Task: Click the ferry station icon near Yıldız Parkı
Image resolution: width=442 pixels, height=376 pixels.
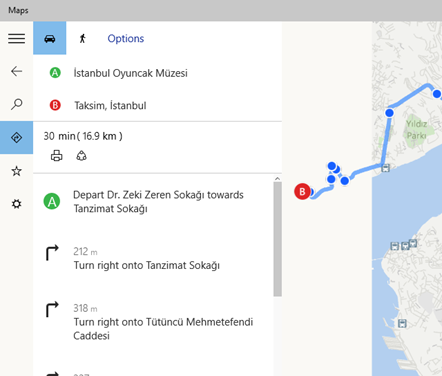Action: 386,168
